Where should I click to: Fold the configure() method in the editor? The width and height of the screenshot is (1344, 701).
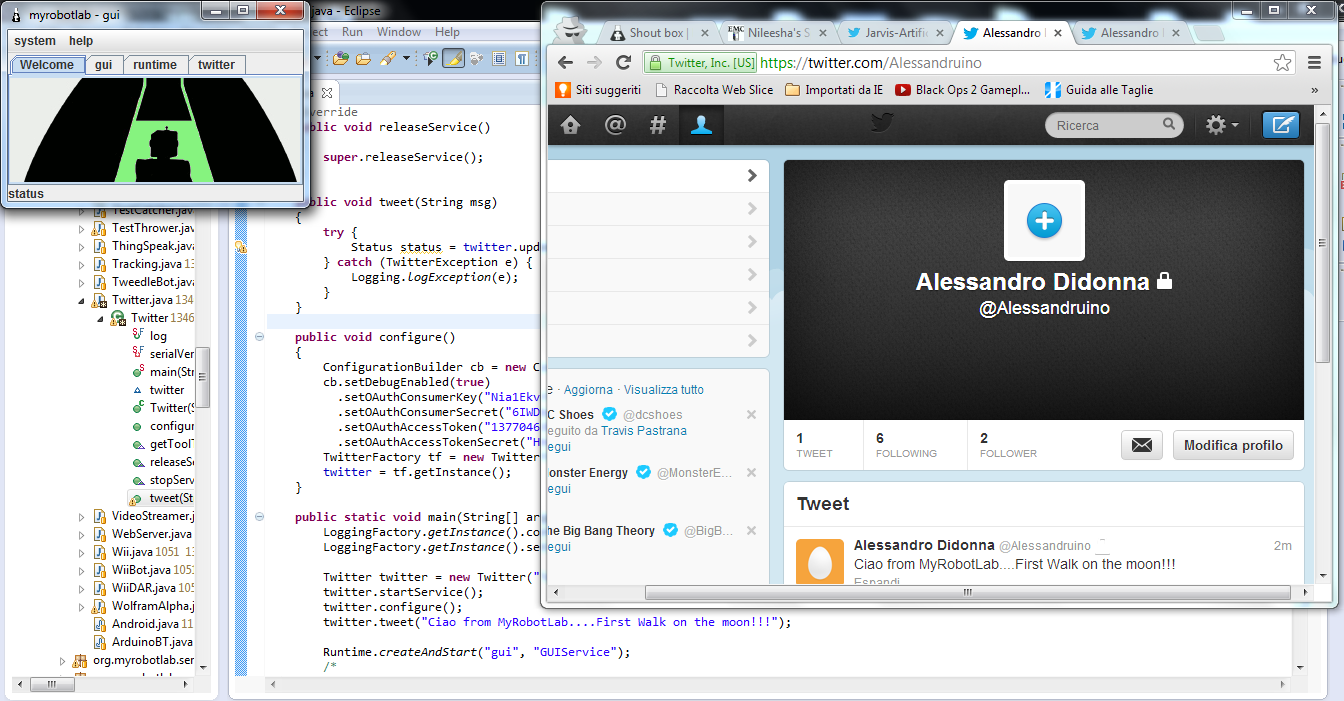[259, 337]
